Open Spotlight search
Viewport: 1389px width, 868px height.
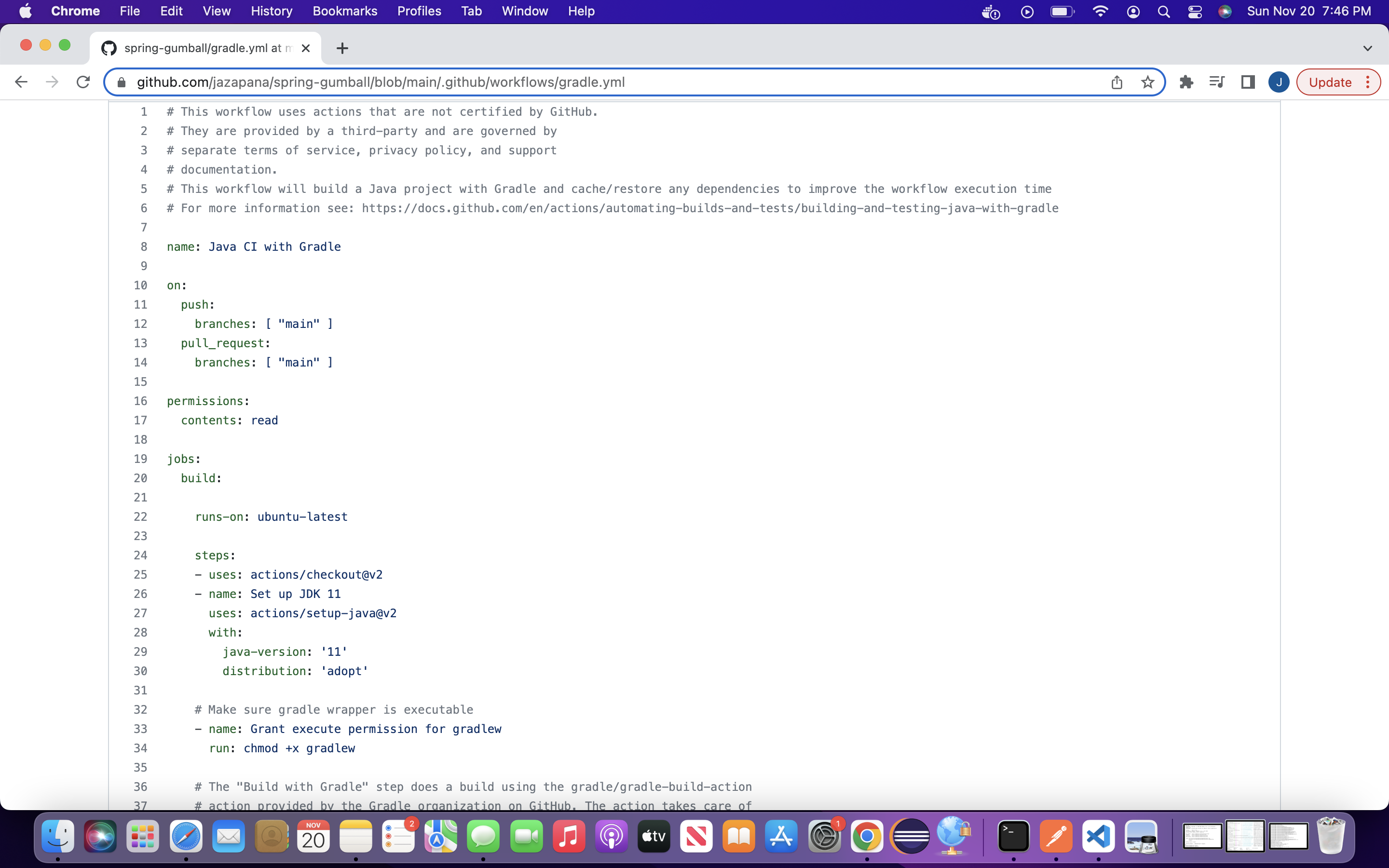click(1163, 12)
